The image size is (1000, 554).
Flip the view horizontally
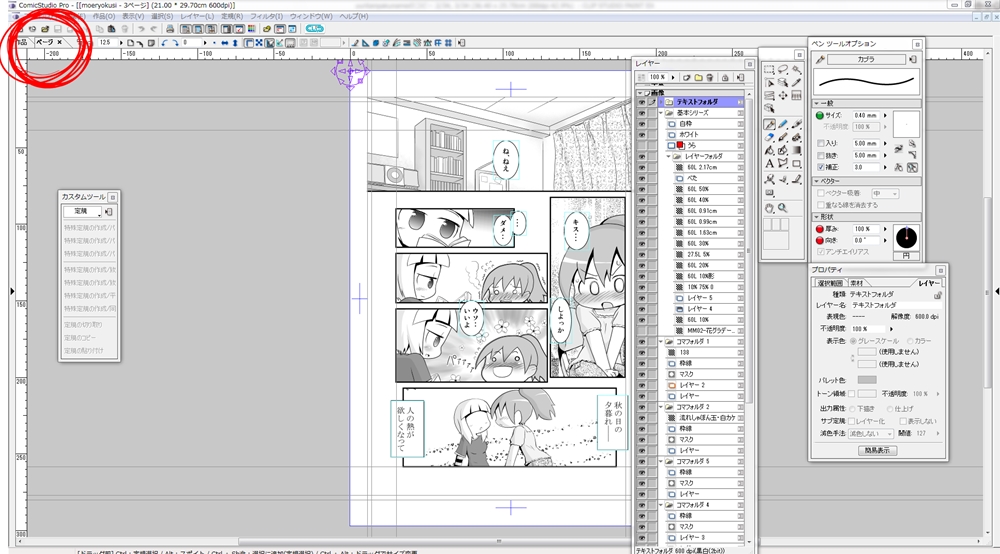224,43
